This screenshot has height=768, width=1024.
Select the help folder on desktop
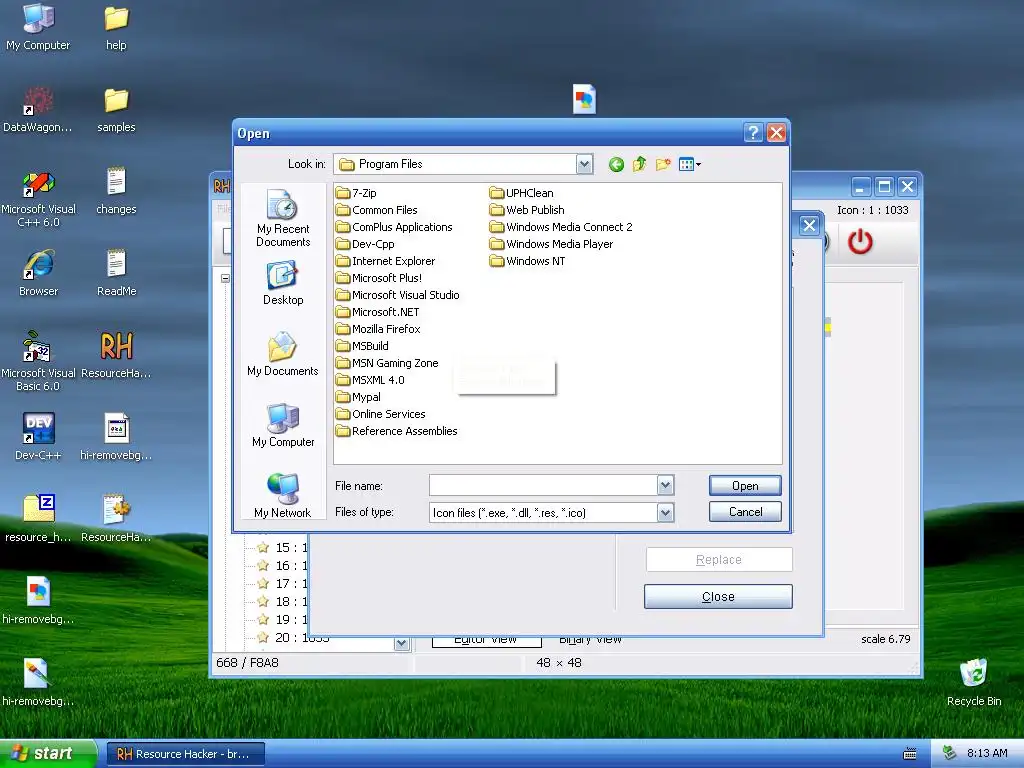[x=116, y=27]
